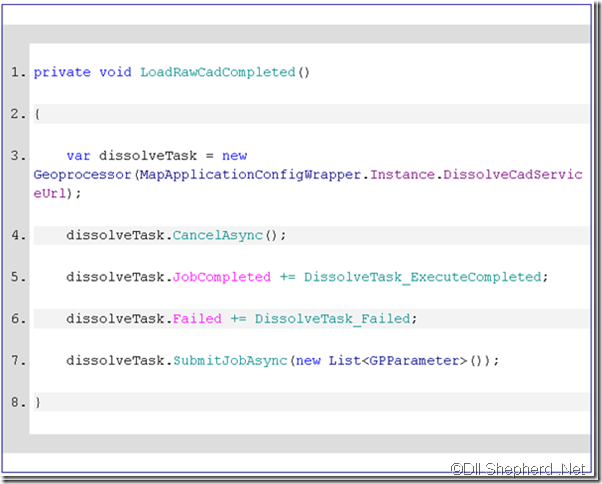Click the Geoprocessor class name

pyautogui.click(x=83, y=175)
